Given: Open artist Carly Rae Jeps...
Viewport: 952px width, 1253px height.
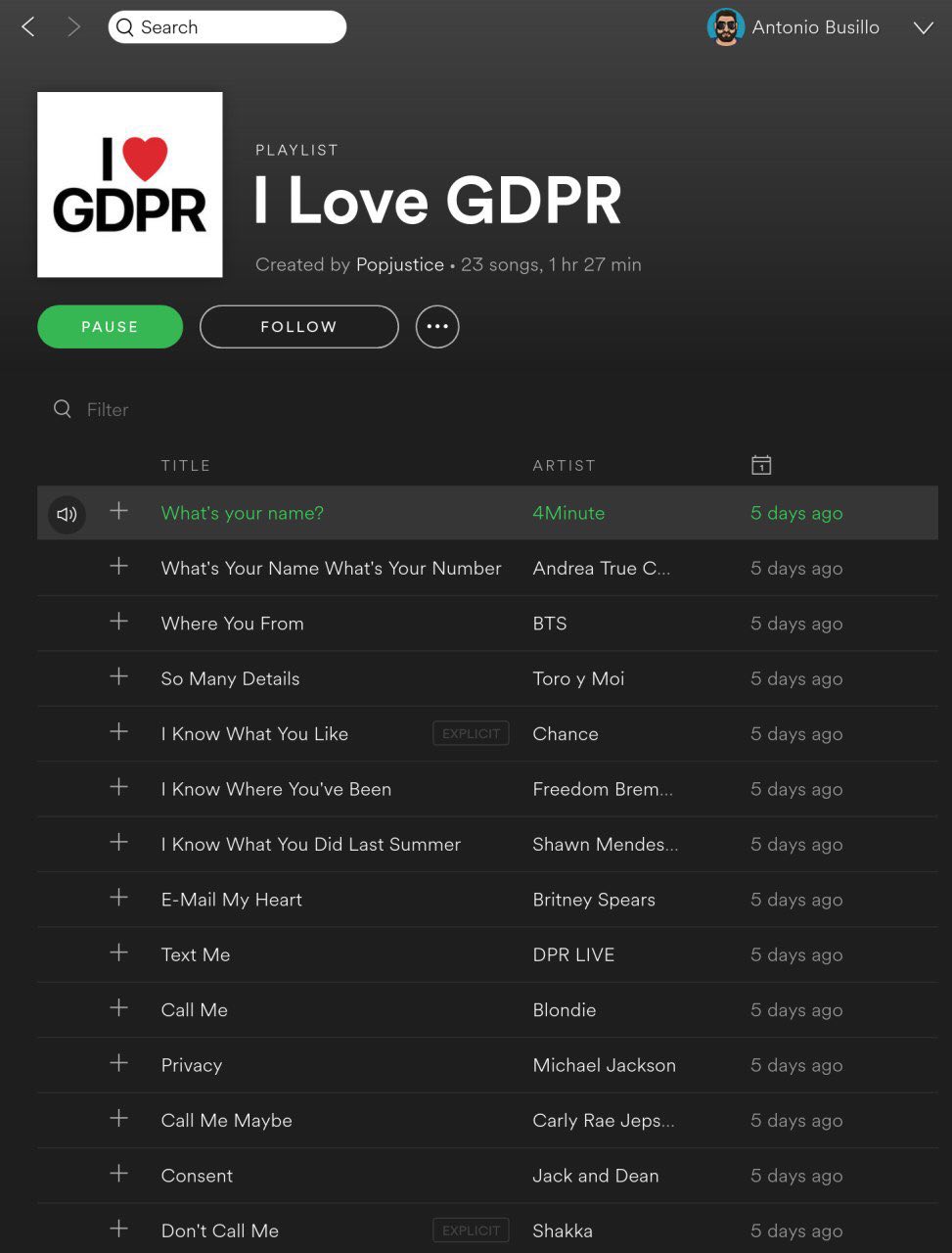Looking at the screenshot, I should [x=603, y=1121].
